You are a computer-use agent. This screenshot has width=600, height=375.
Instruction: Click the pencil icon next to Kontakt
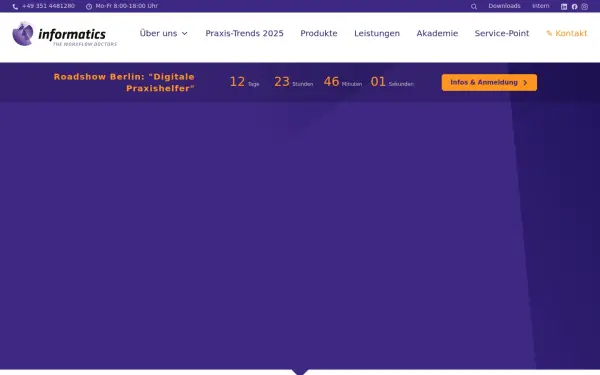point(549,33)
